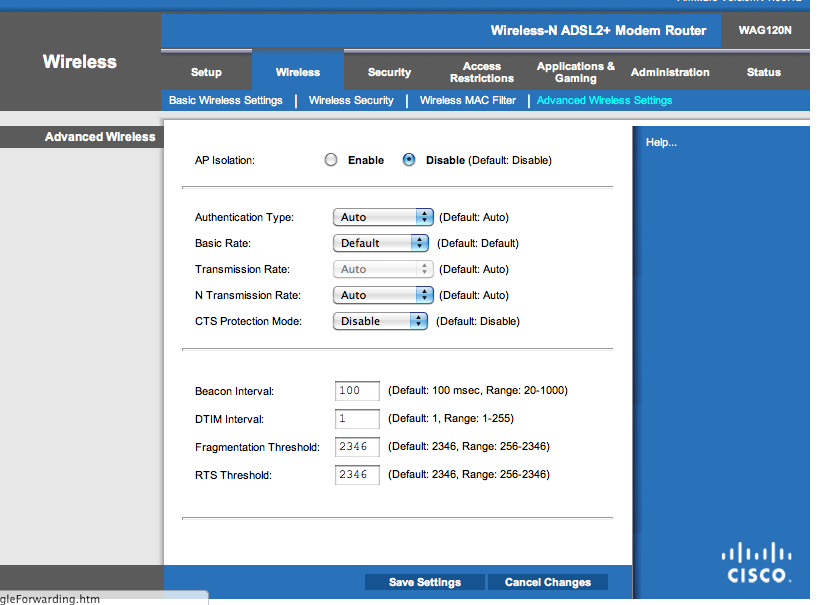Open the N Transmission Rate dropdown

(x=383, y=295)
